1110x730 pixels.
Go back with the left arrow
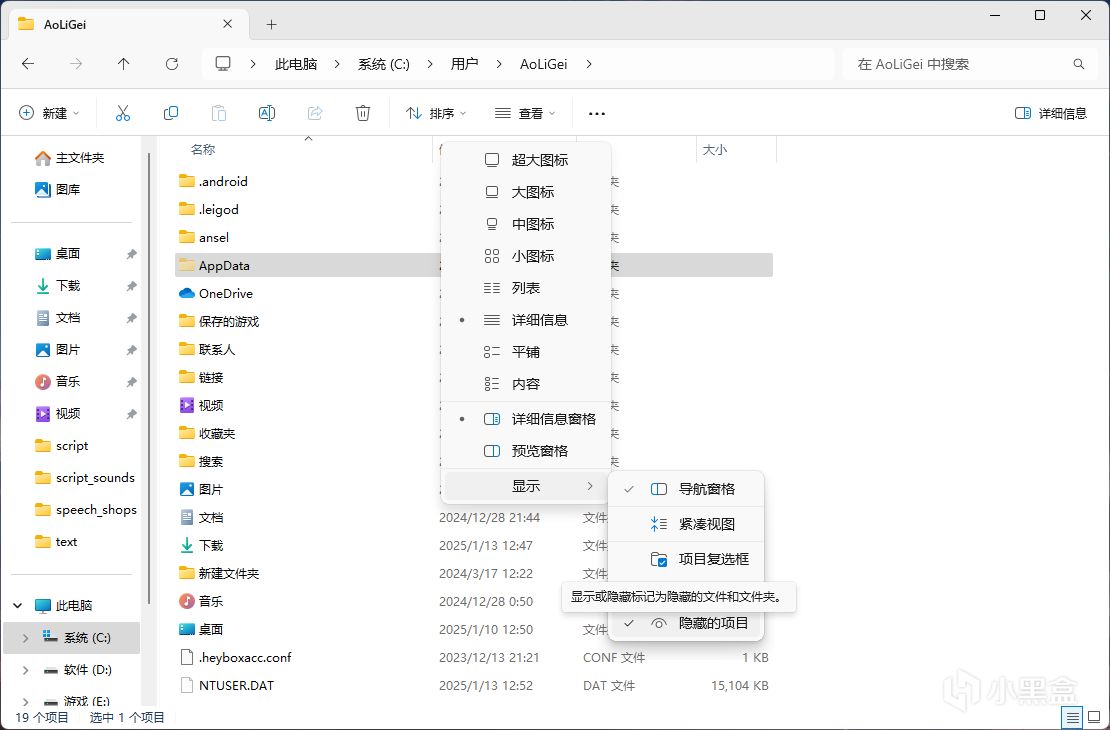click(x=28, y=64)
